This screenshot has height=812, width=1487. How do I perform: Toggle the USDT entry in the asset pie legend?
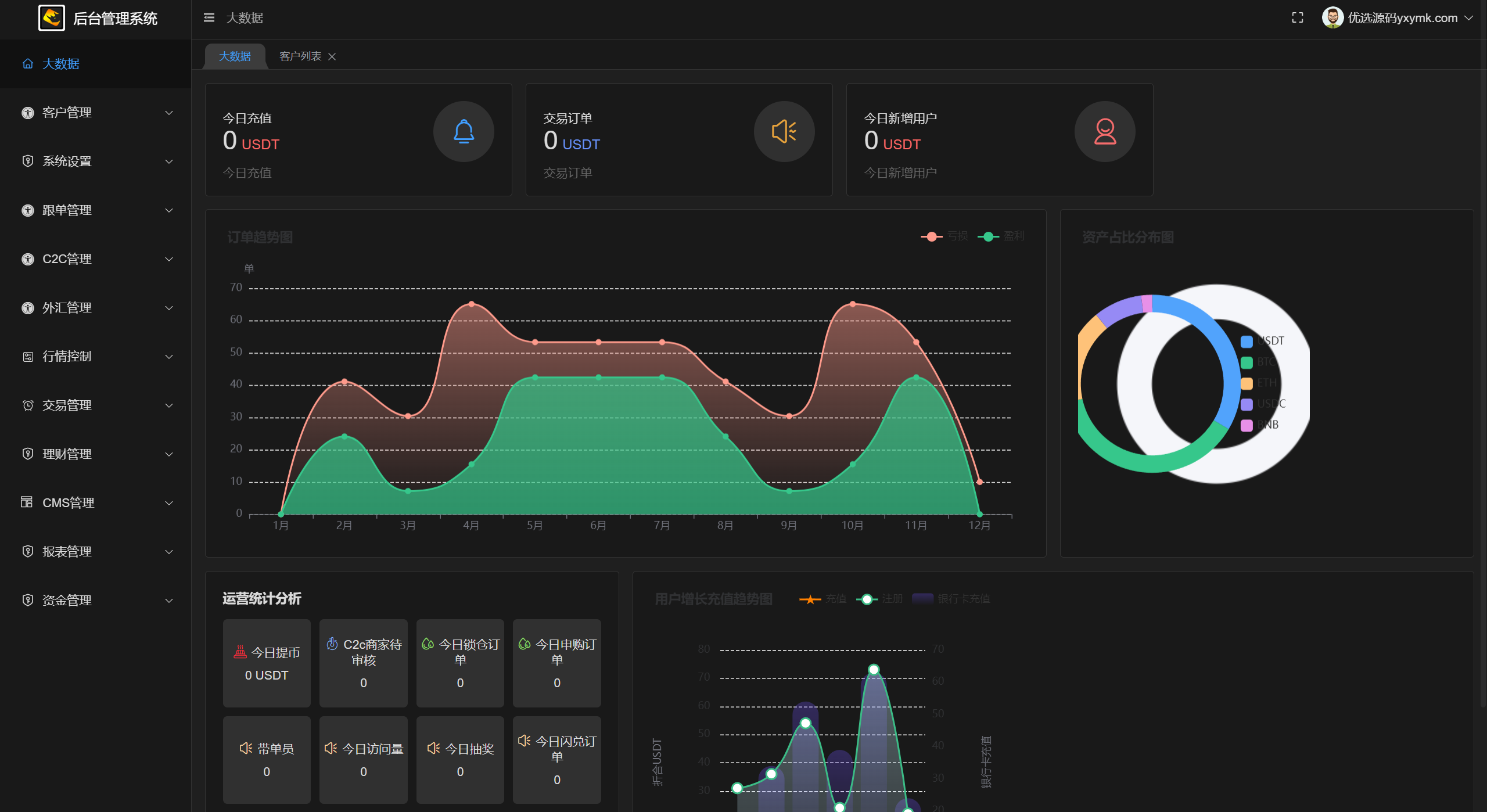point(1262,341)
